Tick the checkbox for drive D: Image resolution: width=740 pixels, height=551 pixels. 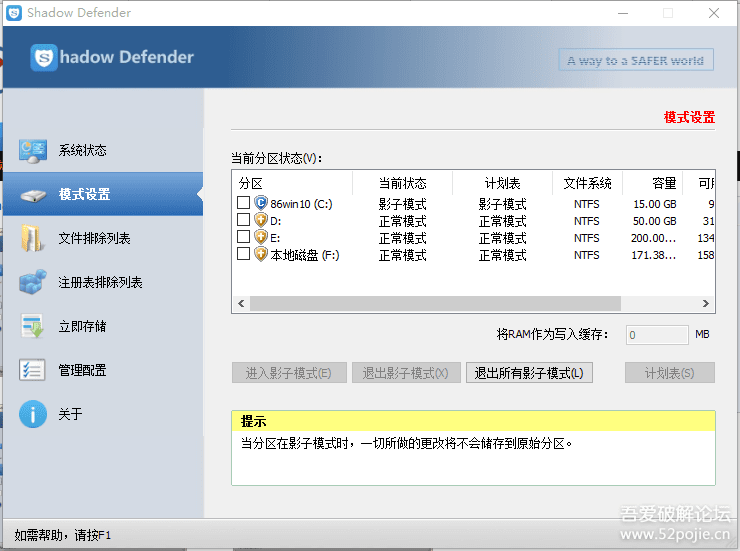click(x=243, y=220)
